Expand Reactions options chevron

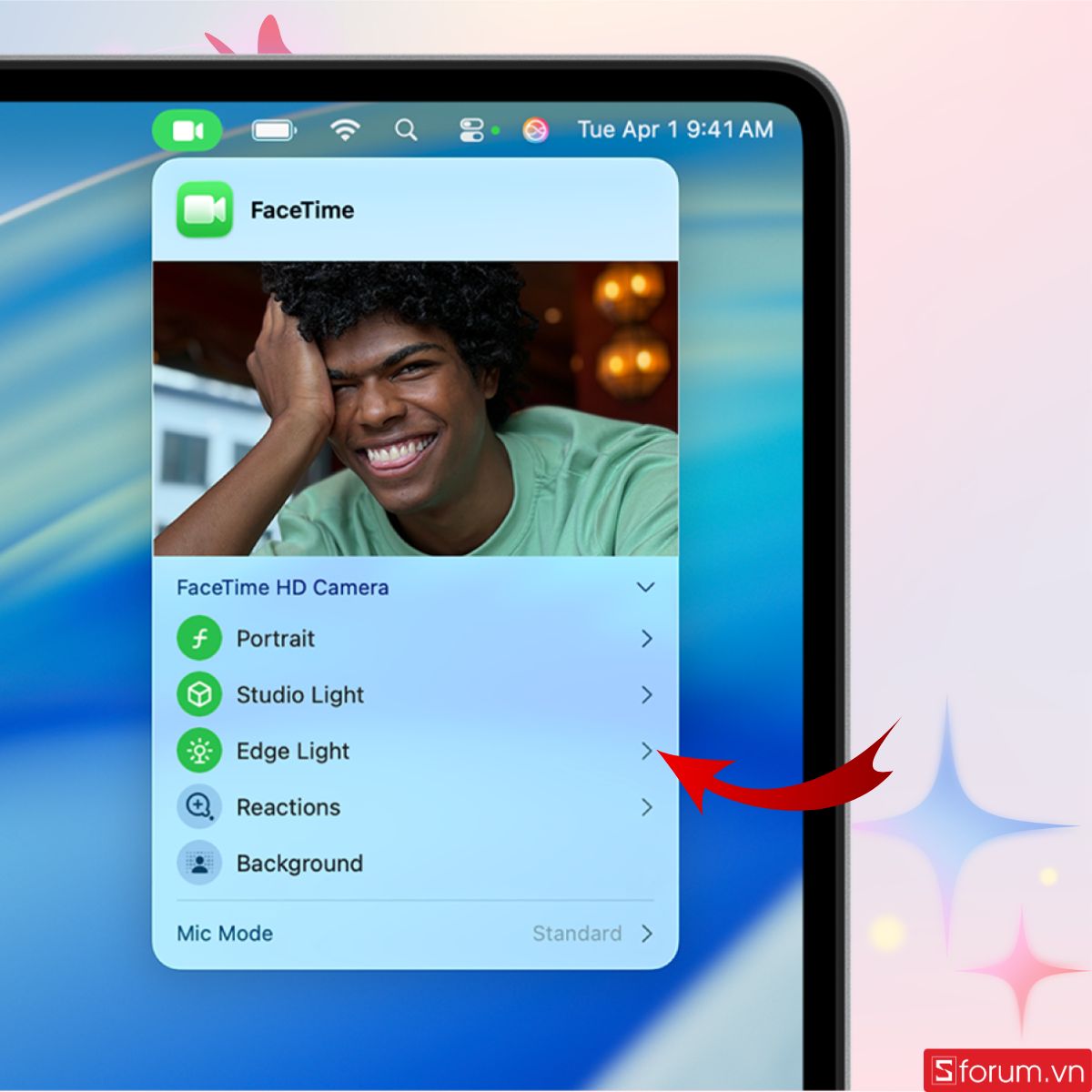pyautogui.click(x=646, y=807)
